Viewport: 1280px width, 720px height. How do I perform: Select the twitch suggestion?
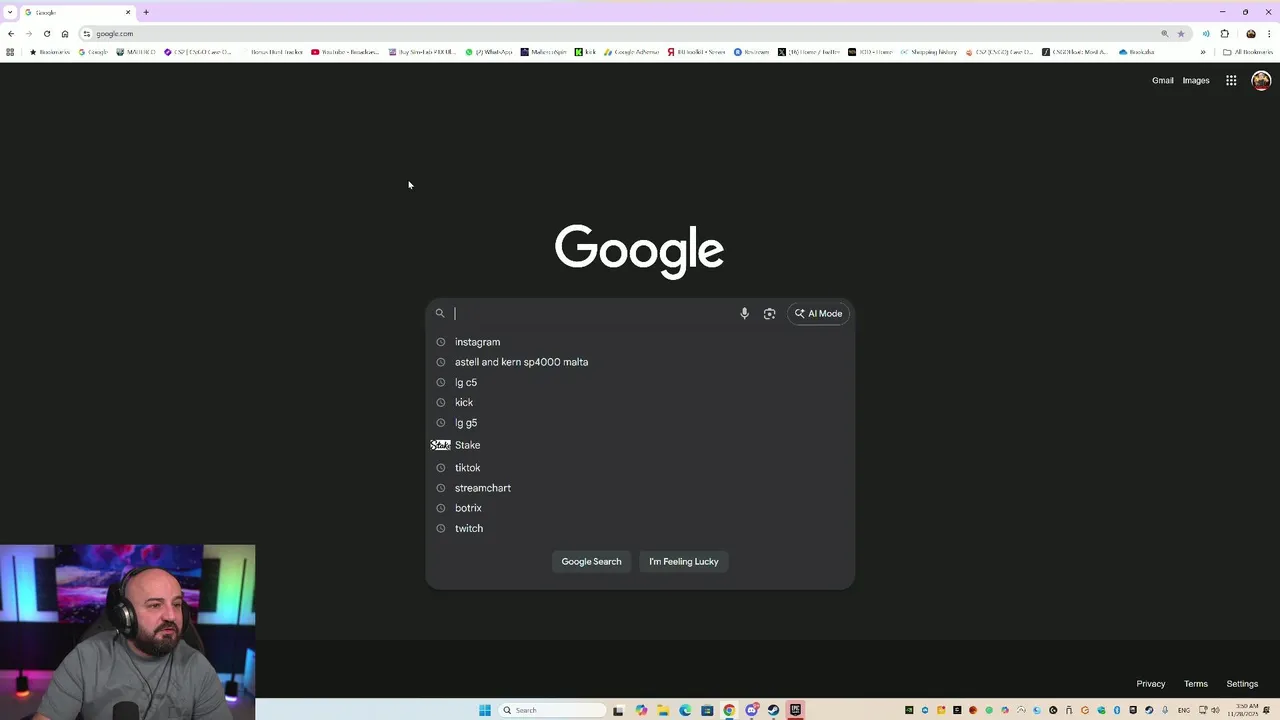tap(640, 528)
